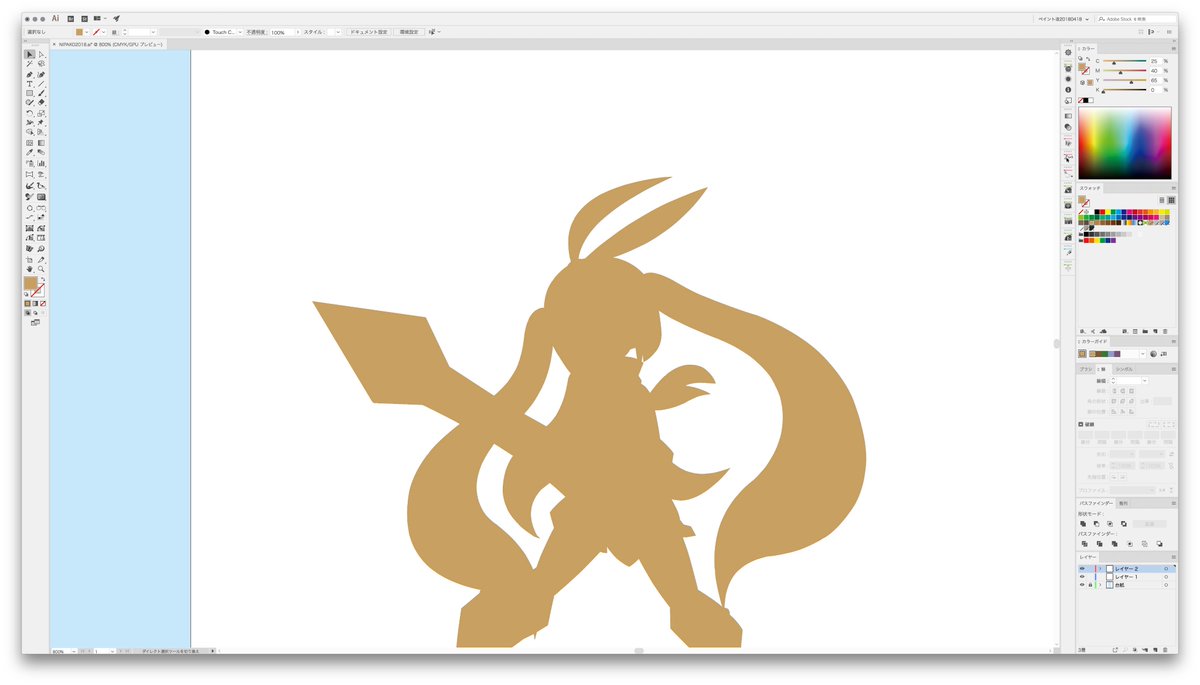
Task: Select the パスファインダー panel tab
Action: click(1096, 503)
